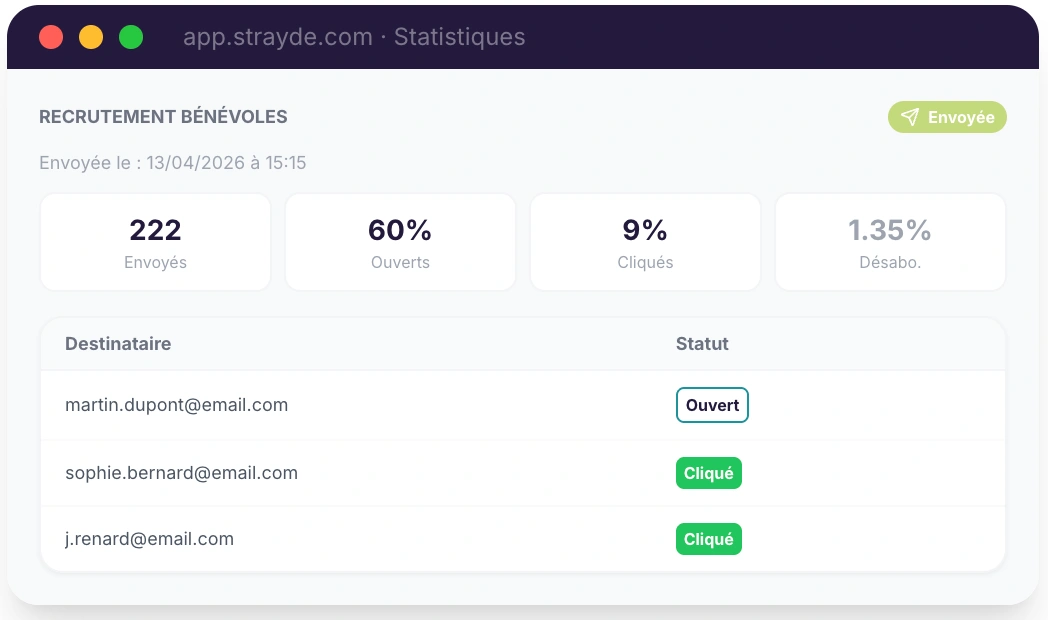Viewport: 1048px width, 620px height.
Task: Select the Statistiques page title
Action: click(x=459, y=38)
